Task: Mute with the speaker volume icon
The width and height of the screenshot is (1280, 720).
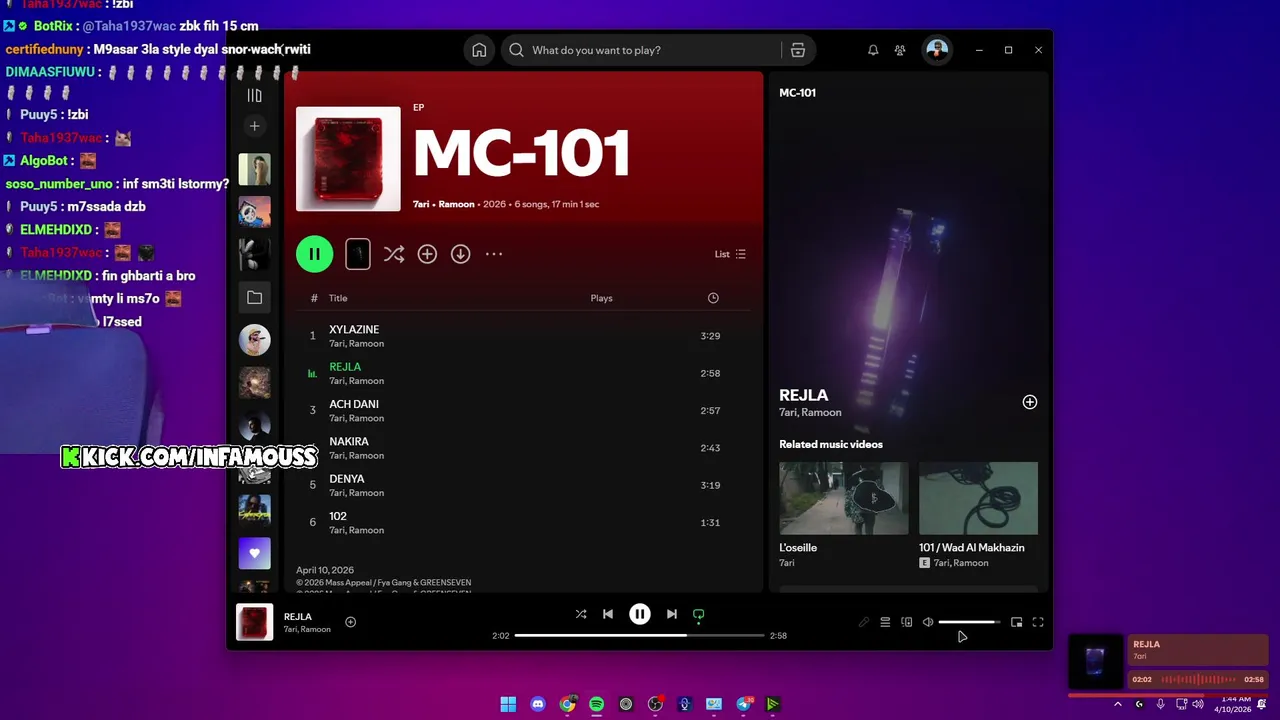Action: (928, 622)
